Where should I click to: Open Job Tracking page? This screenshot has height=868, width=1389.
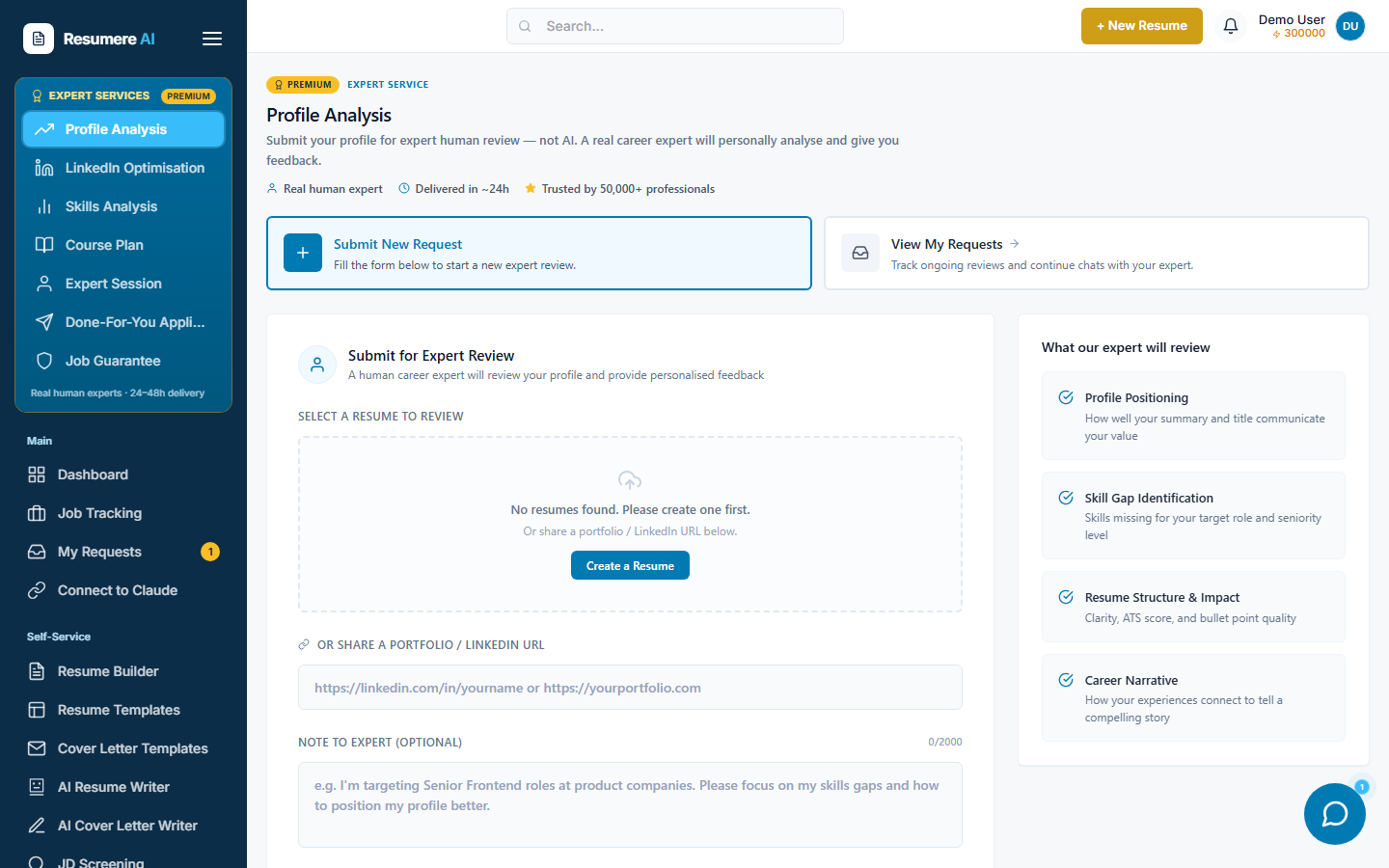point(123,513)
